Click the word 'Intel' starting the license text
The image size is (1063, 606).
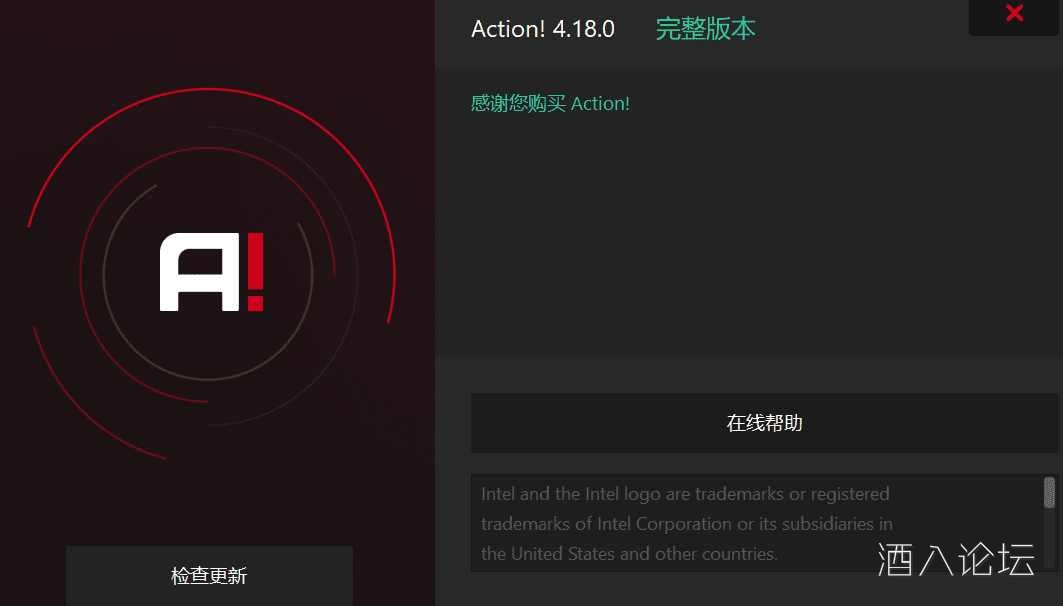498,494
